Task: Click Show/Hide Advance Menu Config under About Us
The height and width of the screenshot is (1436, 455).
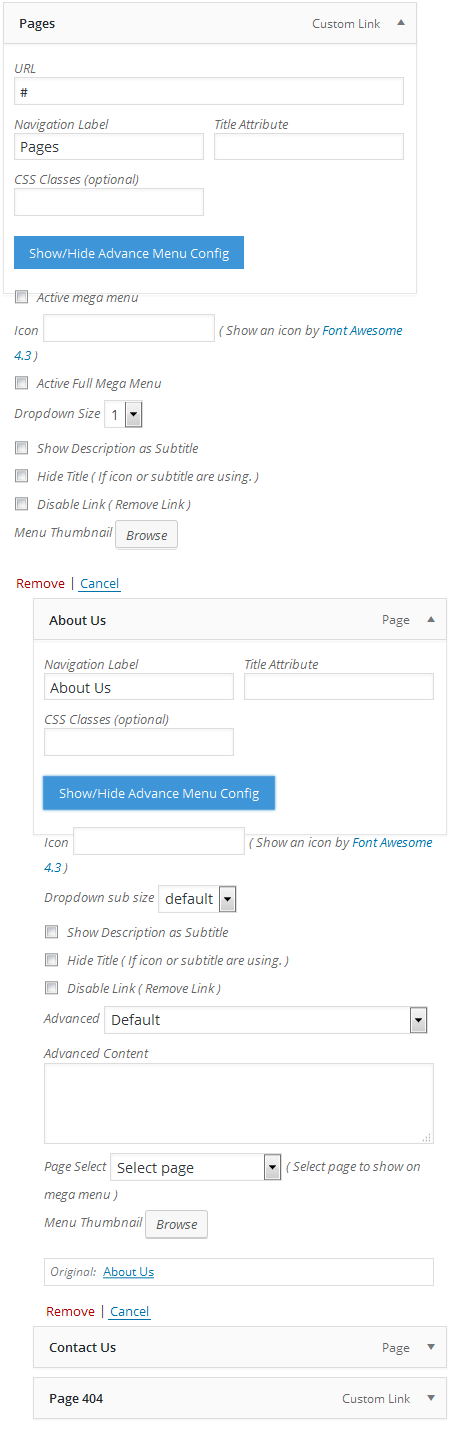Action: [159, 793]
